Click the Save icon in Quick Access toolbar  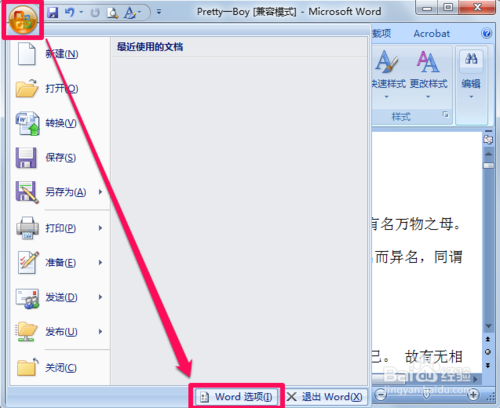52,13
